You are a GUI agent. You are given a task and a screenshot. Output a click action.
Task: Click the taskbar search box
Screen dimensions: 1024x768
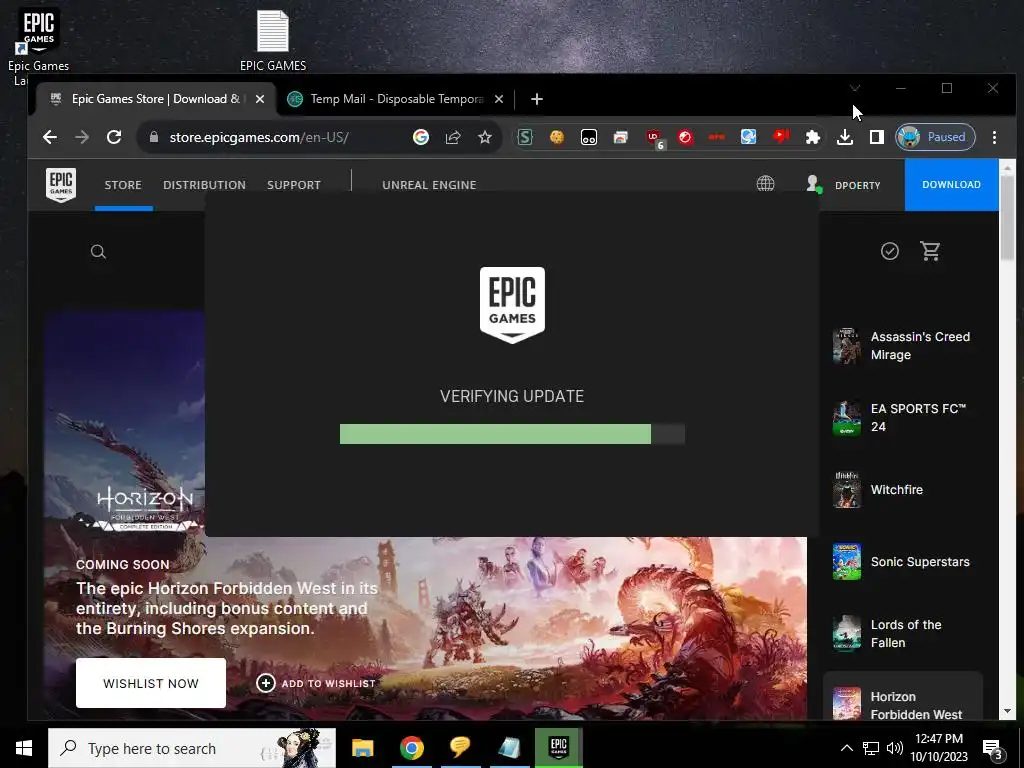[192, 748]
